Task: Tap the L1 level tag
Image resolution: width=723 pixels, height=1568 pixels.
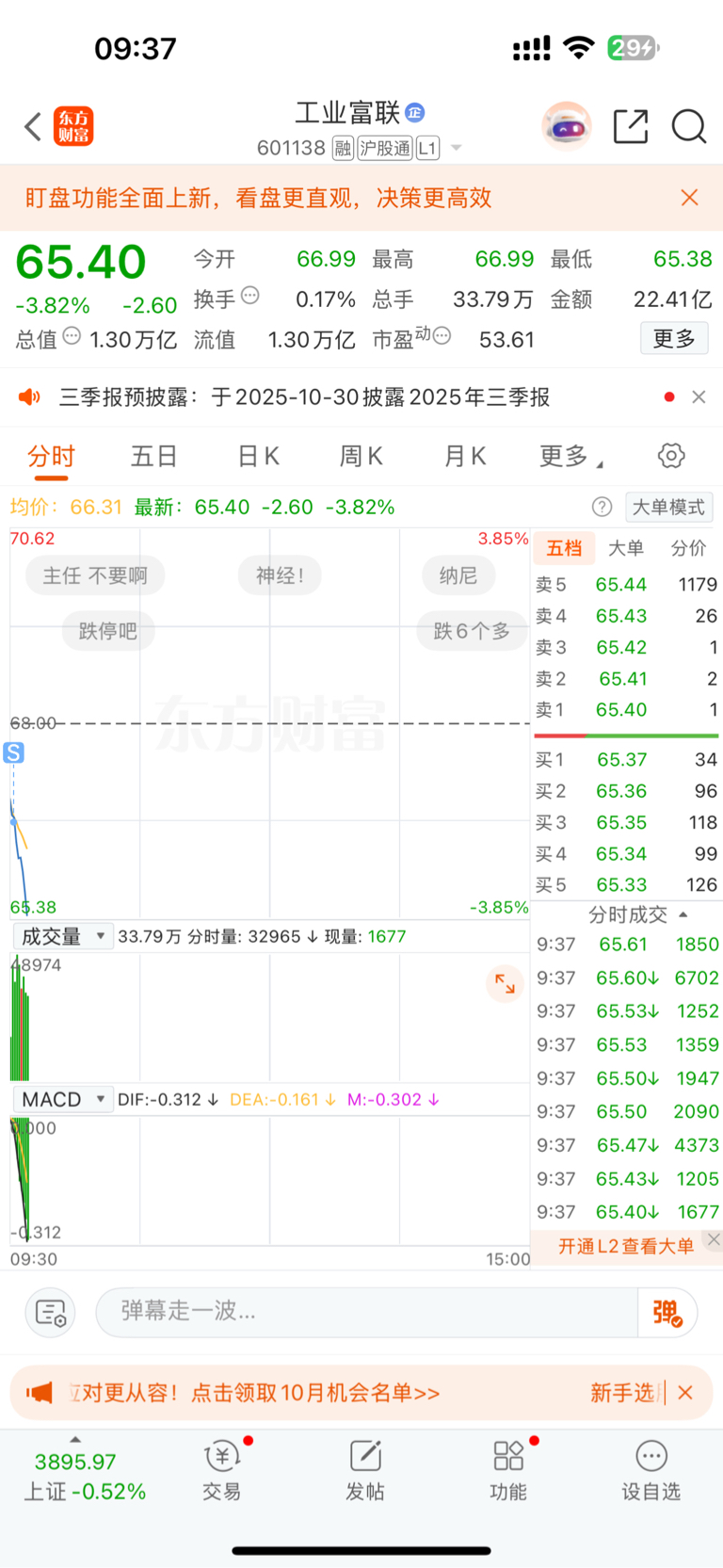Action: (427, 148)
